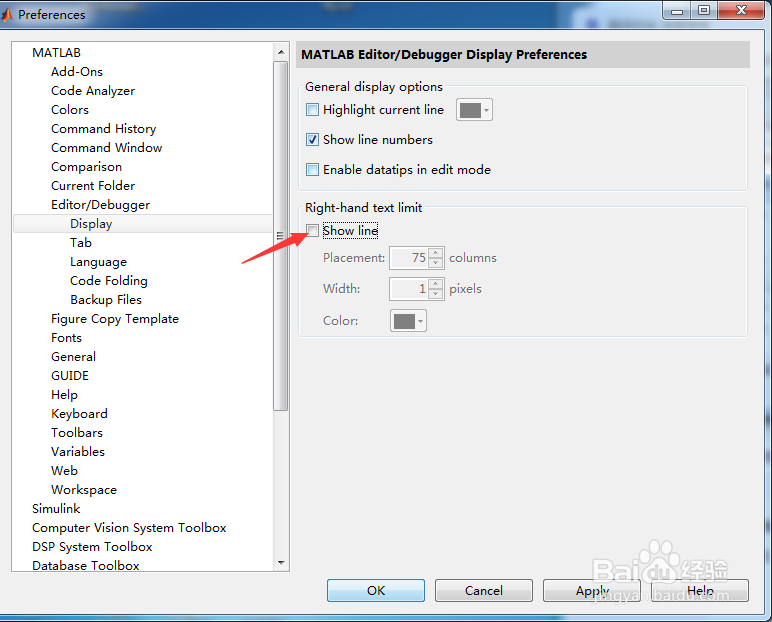Screen dimensions: 772x622
Task: Open Language preferences
Action: [x=98, y=262]
